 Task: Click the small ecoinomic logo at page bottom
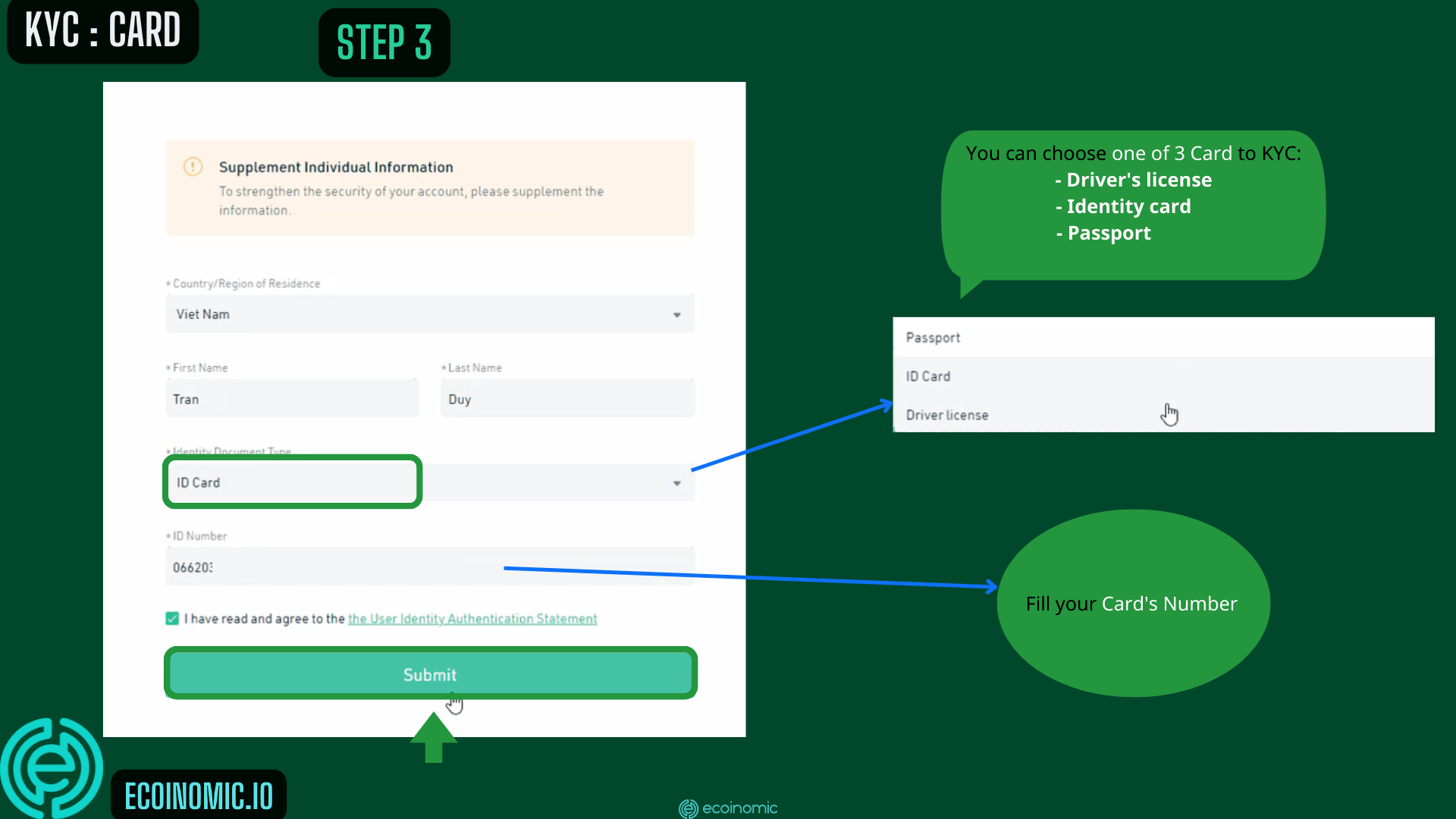(x=727, y=808)
